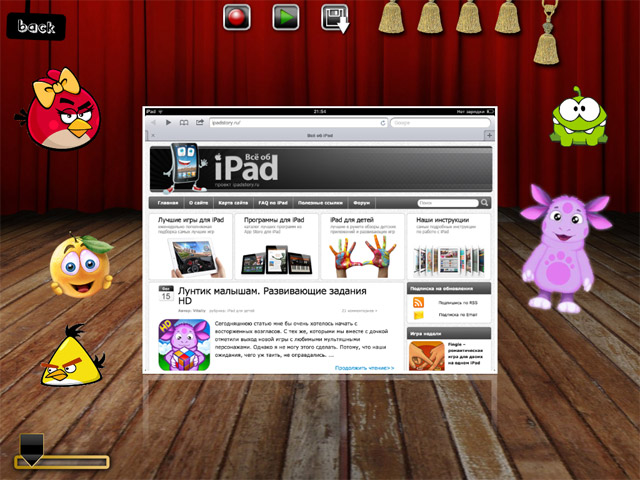
Task: Click the orange RSS feed icon
Action: 418,302
